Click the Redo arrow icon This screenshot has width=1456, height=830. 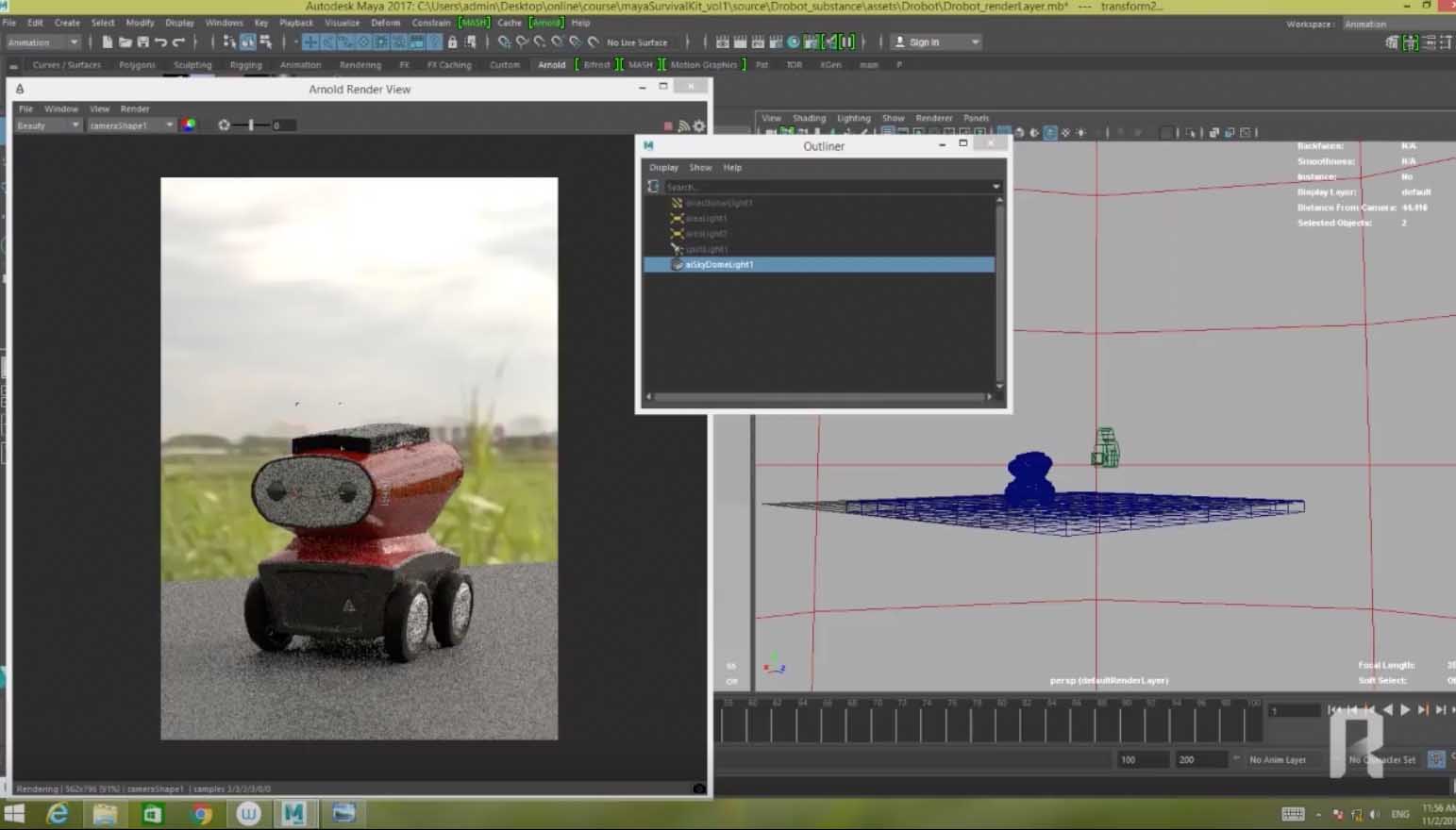(x=178, y=42)
